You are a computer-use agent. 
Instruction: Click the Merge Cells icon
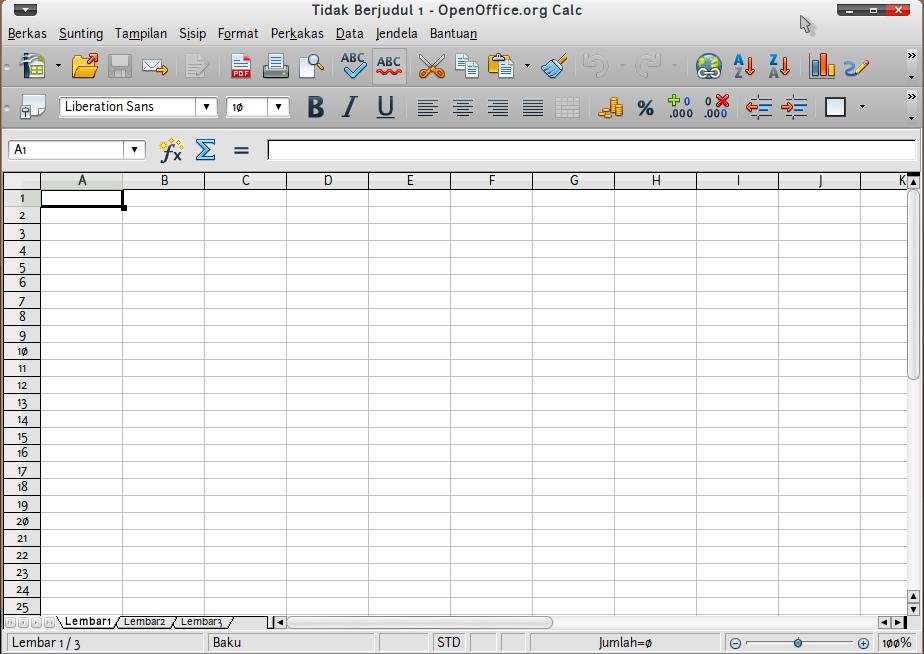(567, 108)
